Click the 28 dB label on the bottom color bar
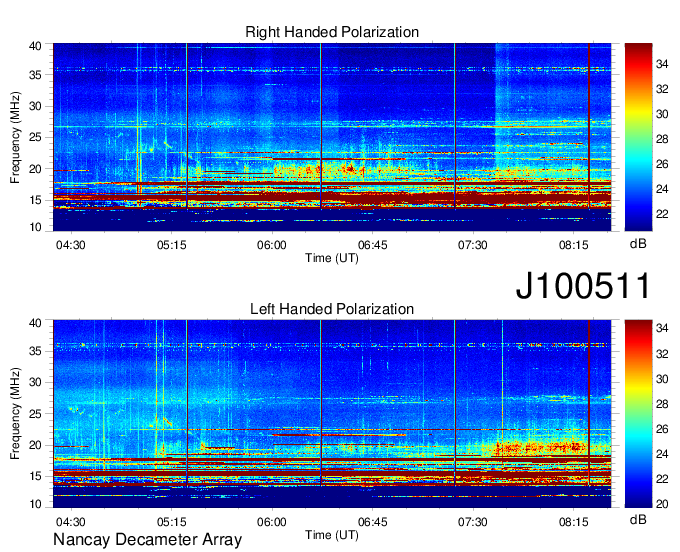The image size is (680, 552). click(x=662, y=404)
